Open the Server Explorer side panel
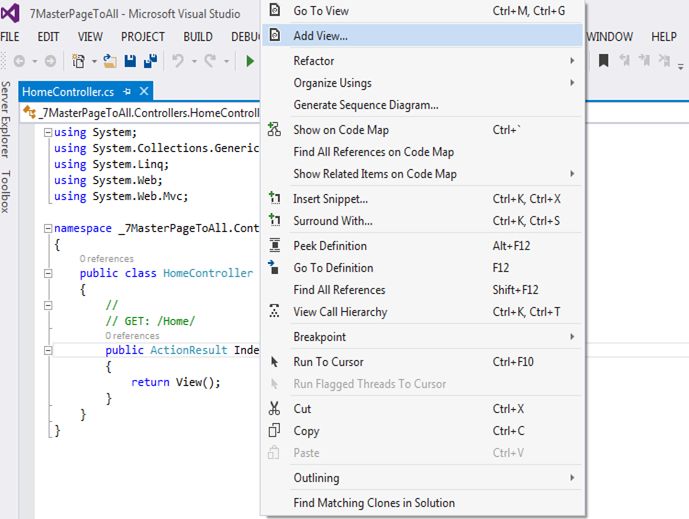 6,122
